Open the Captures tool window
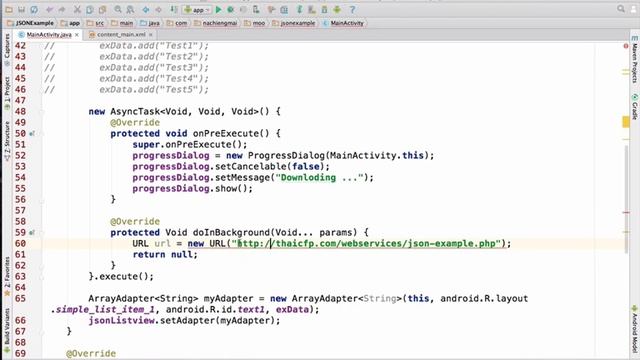 pos(7,50)
